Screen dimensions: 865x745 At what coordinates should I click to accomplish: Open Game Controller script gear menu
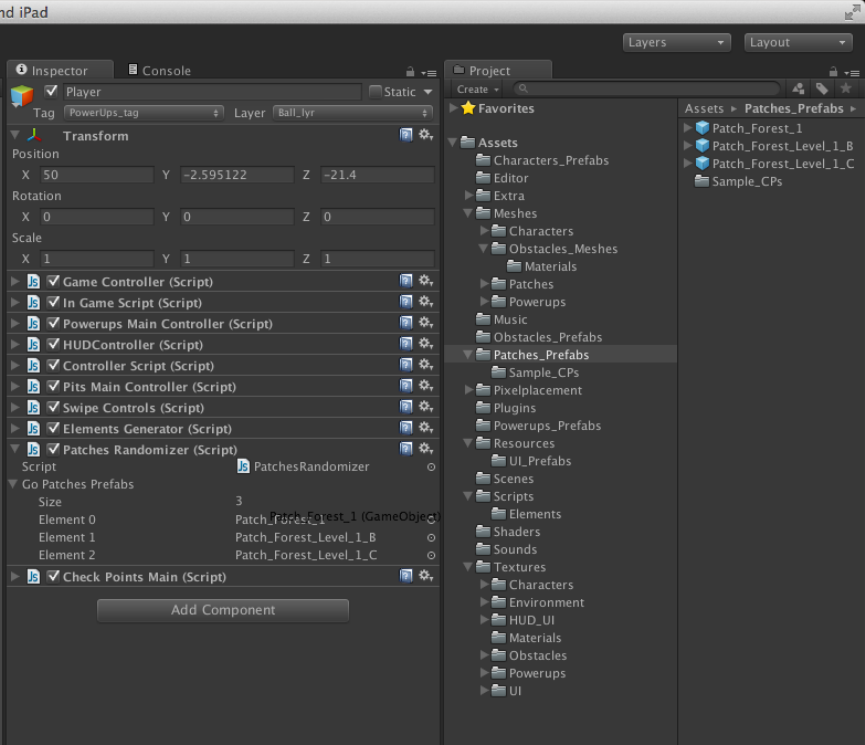[425, 281]
